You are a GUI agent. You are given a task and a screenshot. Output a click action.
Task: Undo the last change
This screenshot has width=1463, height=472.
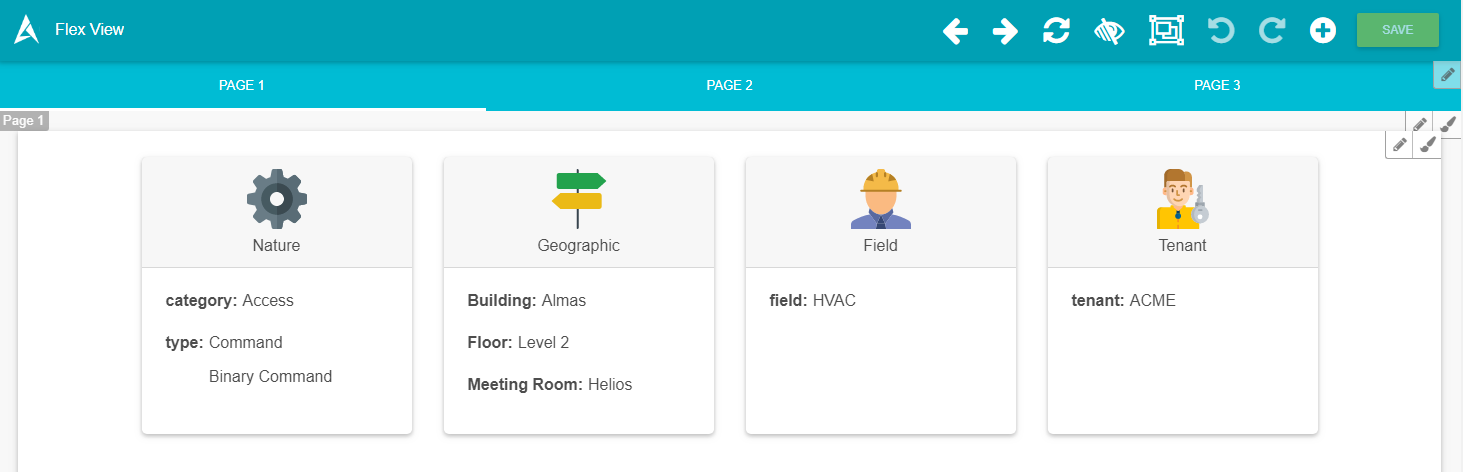(x=1221, y=31)
